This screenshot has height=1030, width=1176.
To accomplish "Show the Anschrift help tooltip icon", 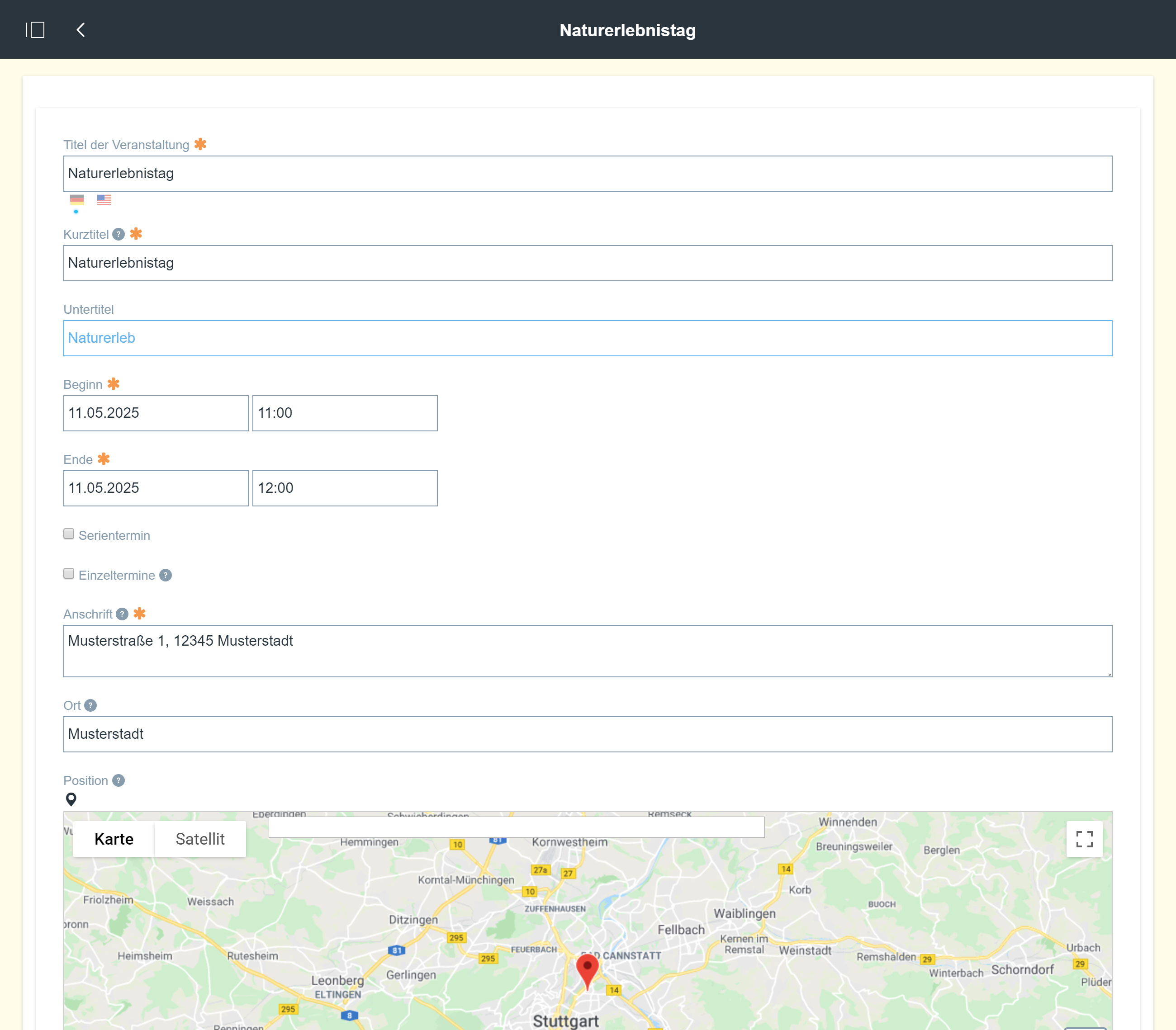I will point(122,614).
